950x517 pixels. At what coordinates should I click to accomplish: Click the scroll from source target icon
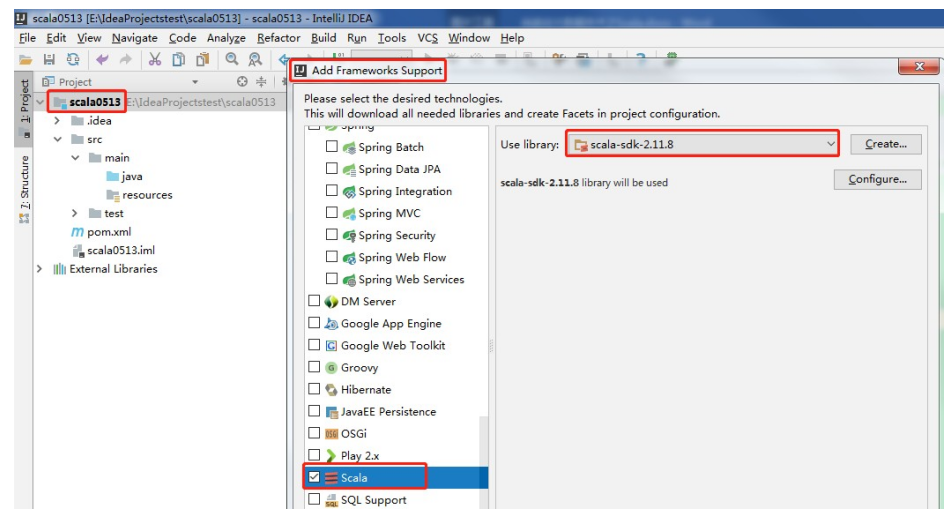click(x=242, y=81)
